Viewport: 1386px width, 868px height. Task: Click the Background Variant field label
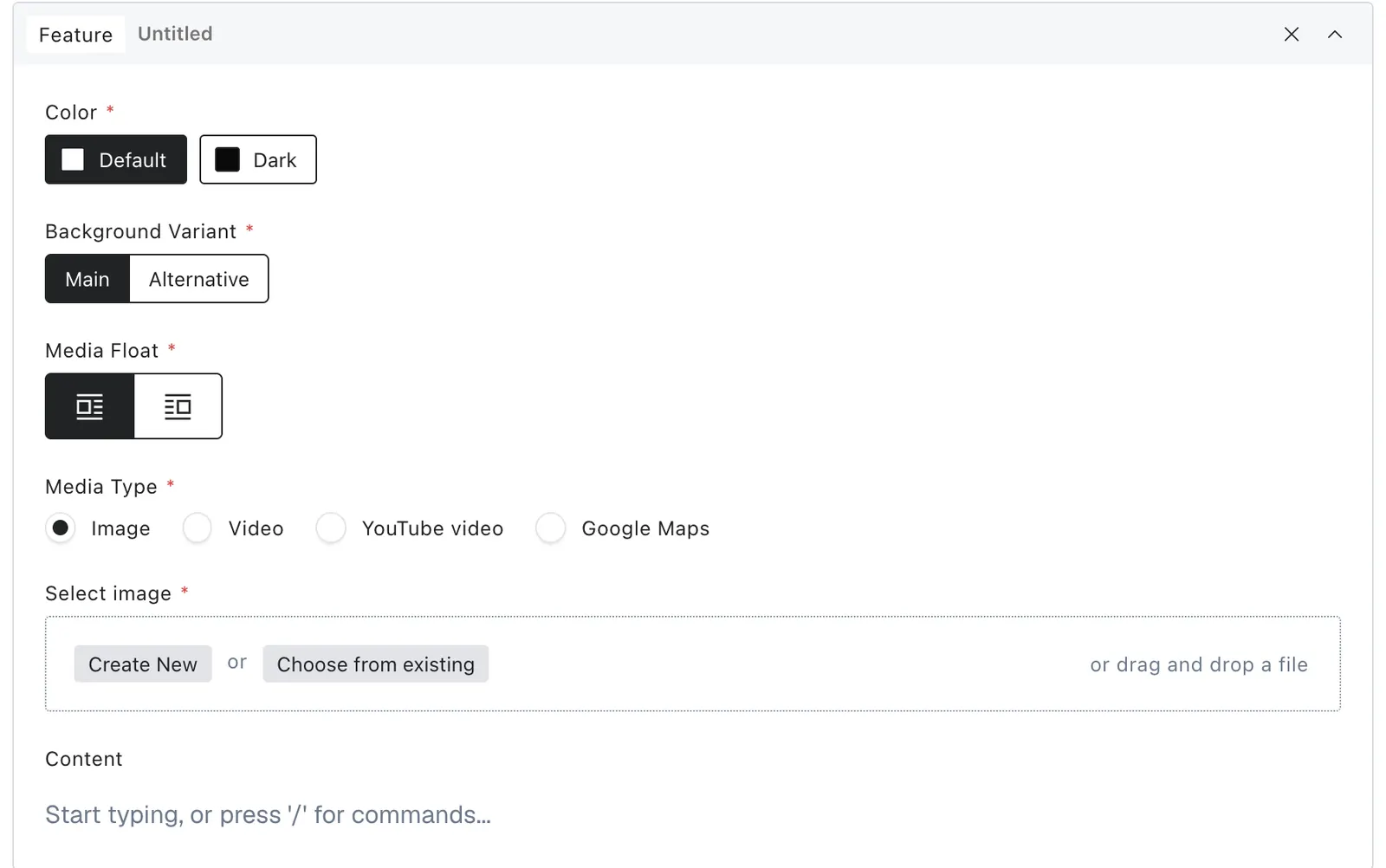pyautogui.click(x=140, y=231)
